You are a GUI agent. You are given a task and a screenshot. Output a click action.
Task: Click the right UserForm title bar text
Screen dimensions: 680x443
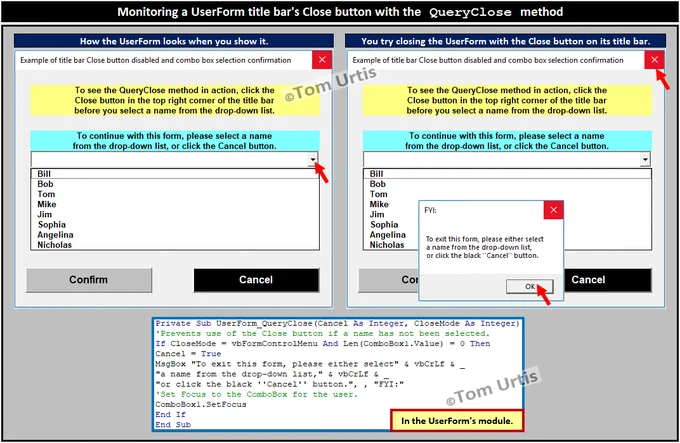[x=488, y=60]
